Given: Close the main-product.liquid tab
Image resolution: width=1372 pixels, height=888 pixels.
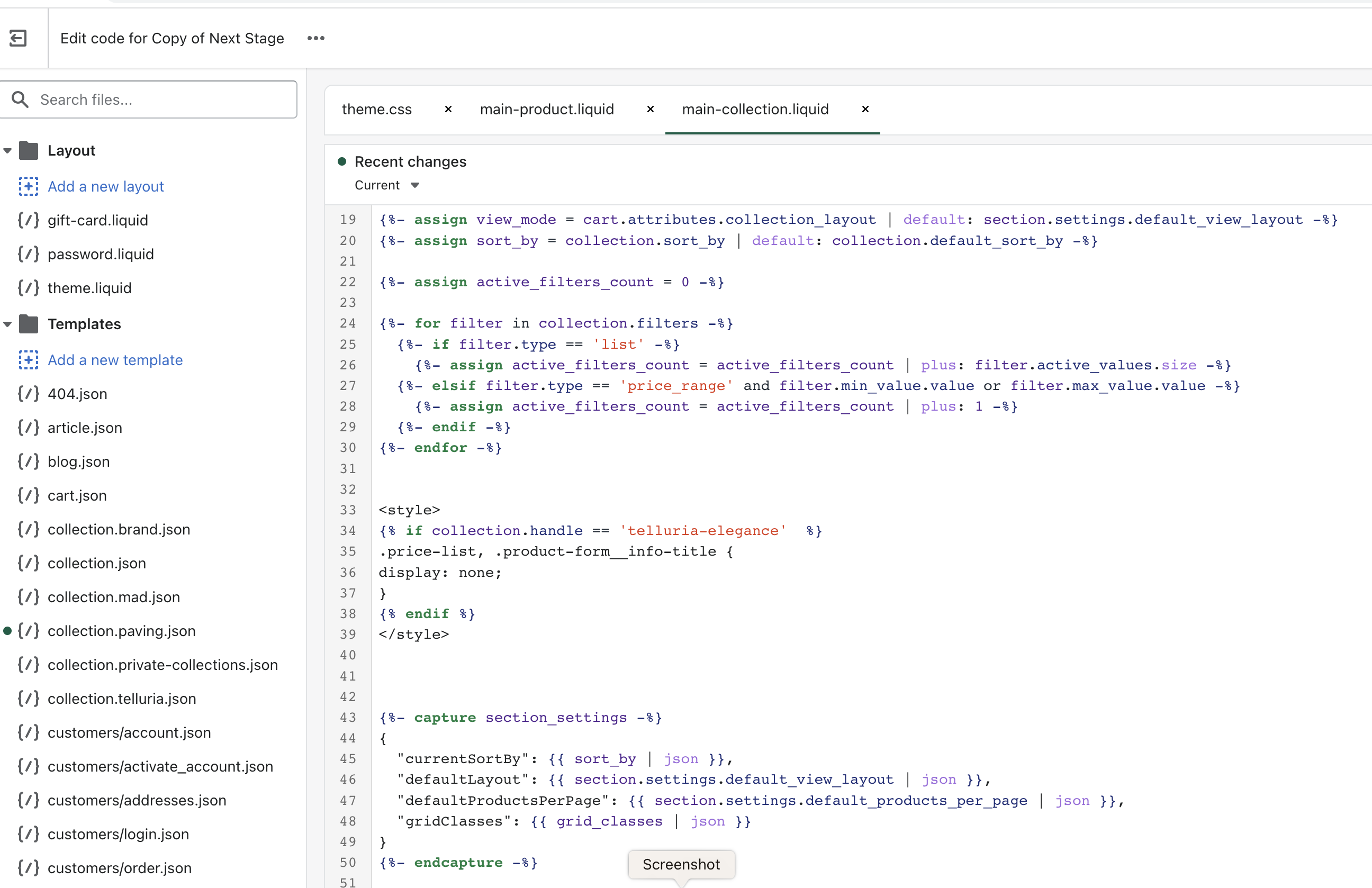Looking at the screenshot, I should 650,110.
